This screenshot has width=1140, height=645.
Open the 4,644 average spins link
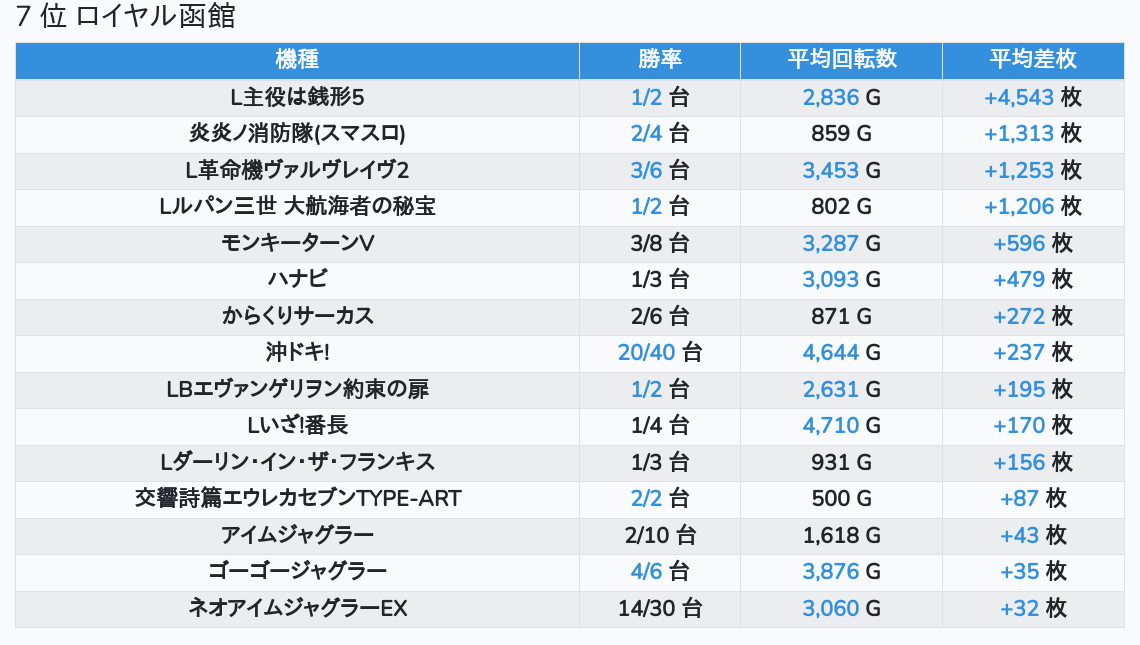point(830,352)
